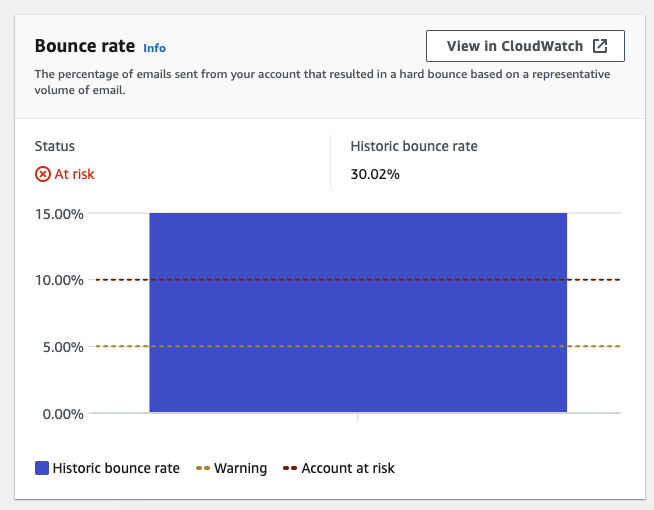Click the blue Historic bounce rate legend square
The width and height of the screenshot is (654, 510).
coord(42,468)
